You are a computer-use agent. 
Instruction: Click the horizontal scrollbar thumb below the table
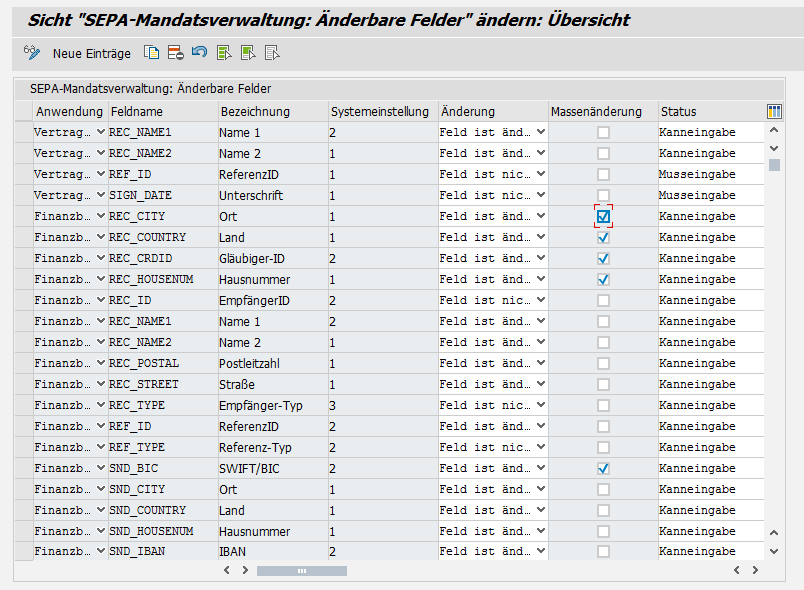point(301,570)
